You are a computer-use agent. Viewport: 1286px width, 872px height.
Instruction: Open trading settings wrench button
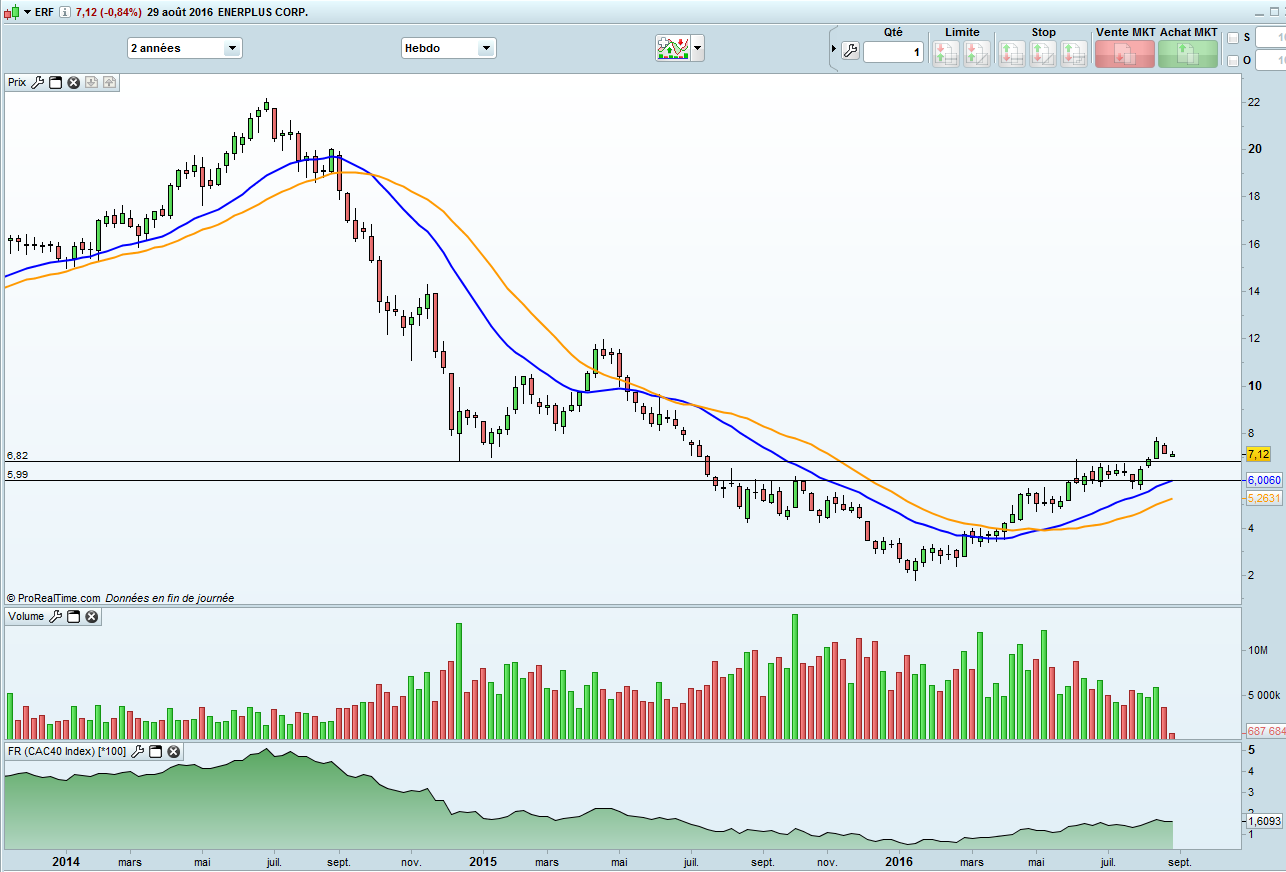coord(850,51)
